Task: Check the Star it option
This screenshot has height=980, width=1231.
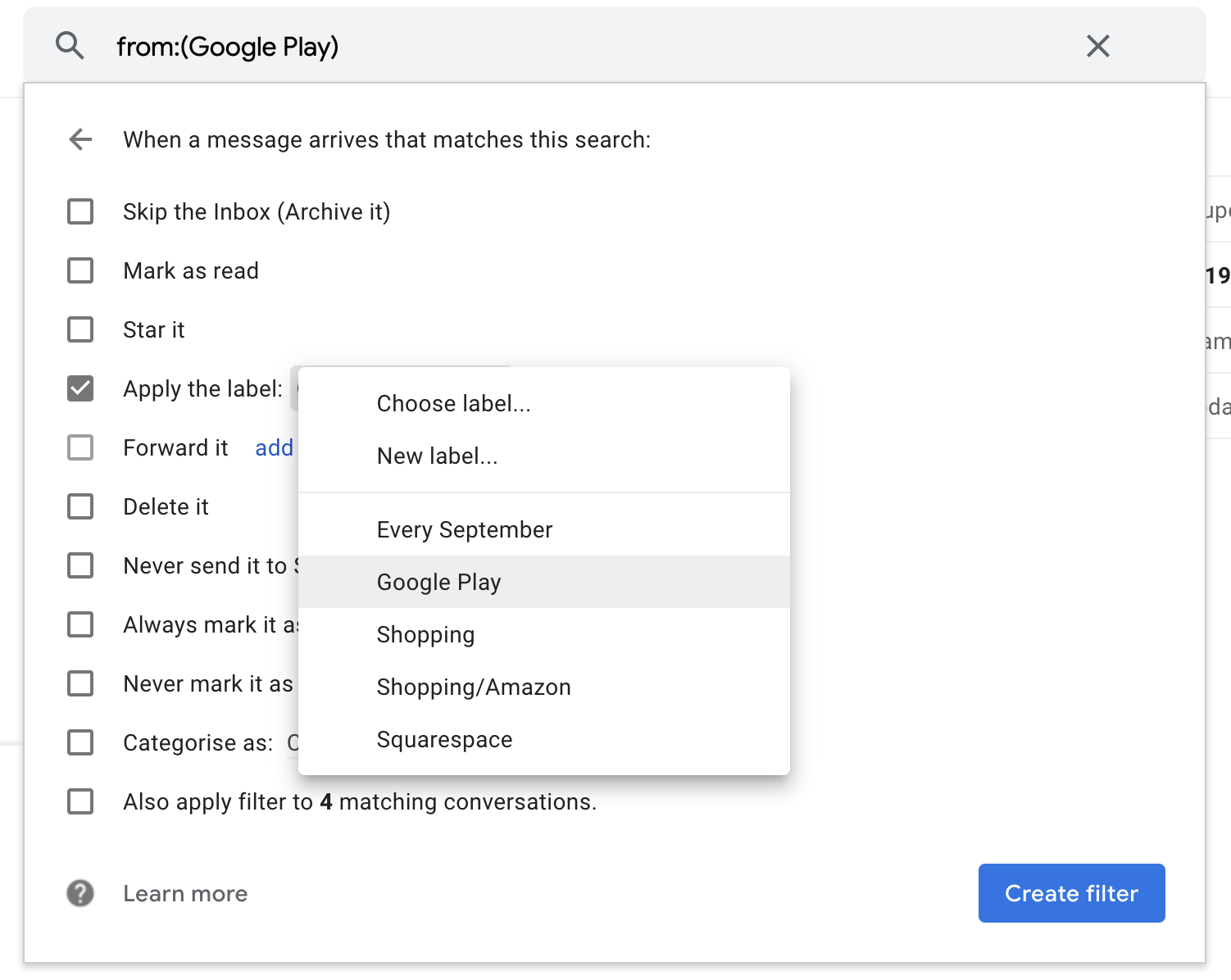Action: pos(80,329)
